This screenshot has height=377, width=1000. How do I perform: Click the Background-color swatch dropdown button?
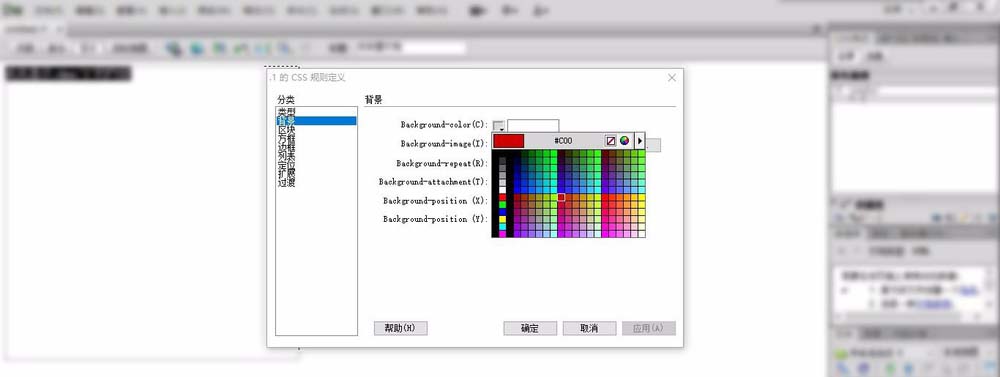click(x=499, y=126)
